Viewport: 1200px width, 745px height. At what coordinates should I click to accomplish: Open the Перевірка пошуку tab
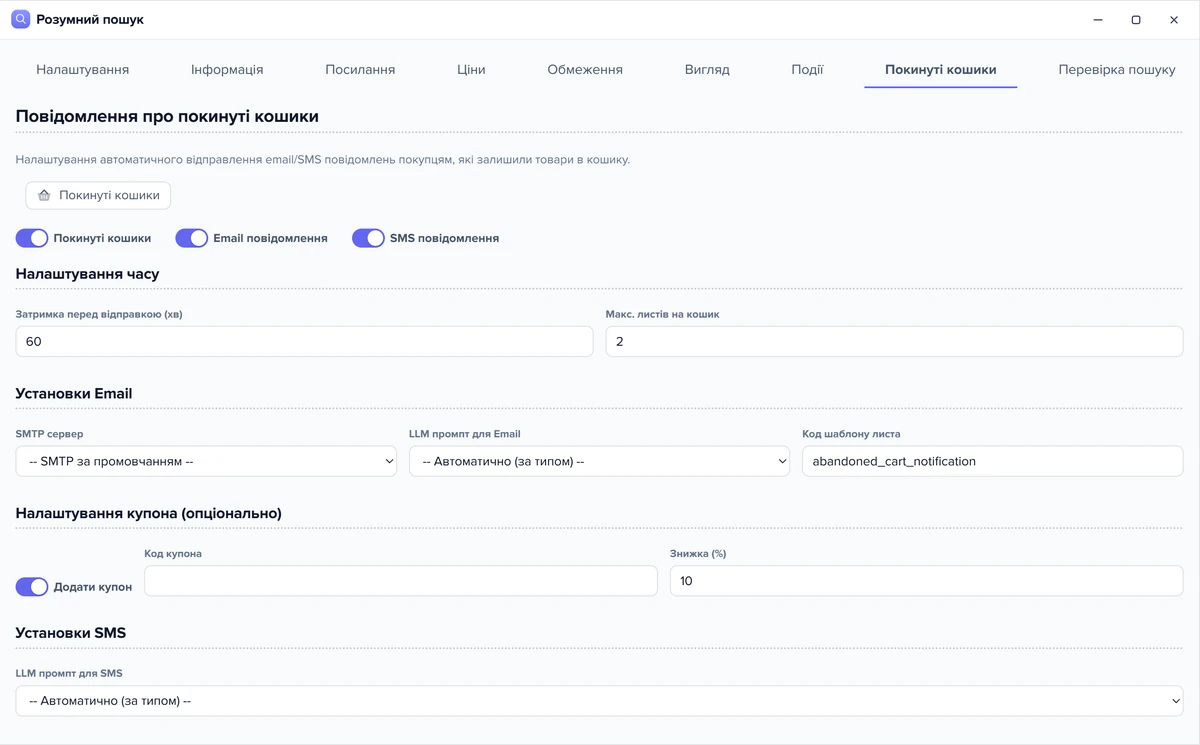click(1117, 70)
